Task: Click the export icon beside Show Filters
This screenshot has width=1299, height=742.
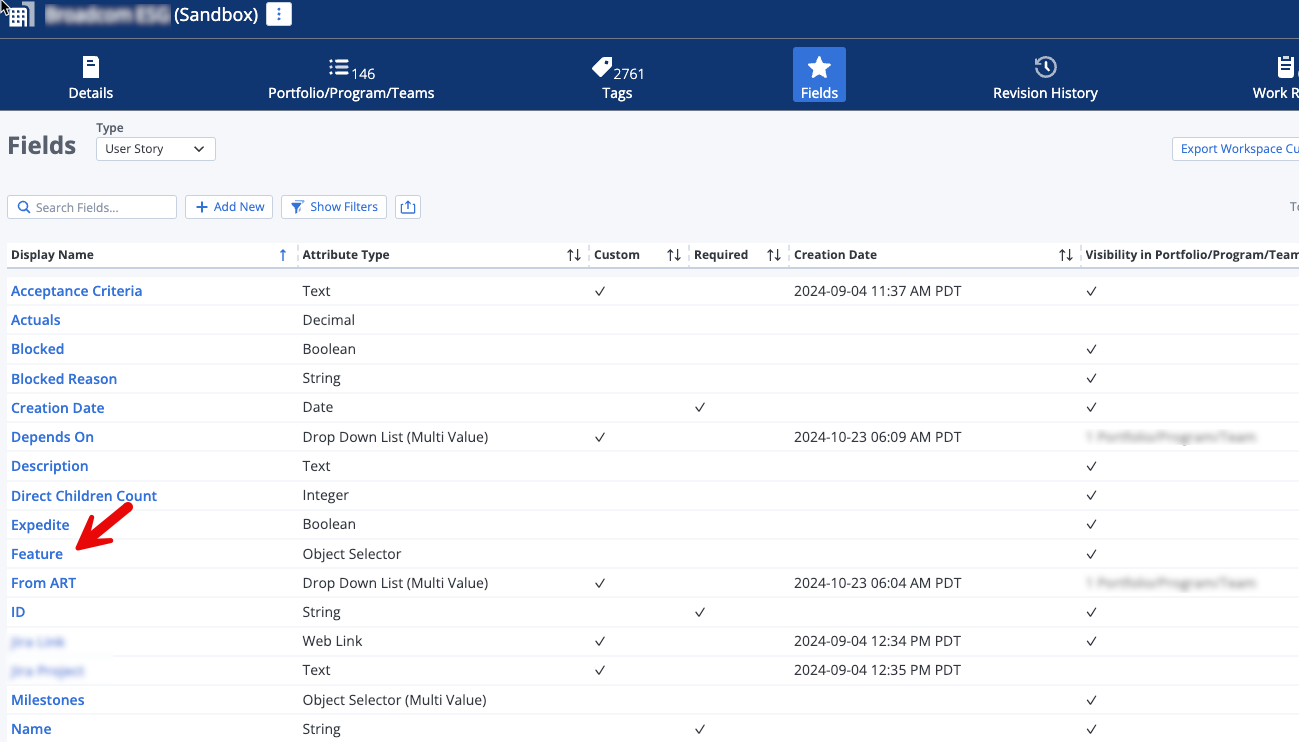Action: pos(408,207)
